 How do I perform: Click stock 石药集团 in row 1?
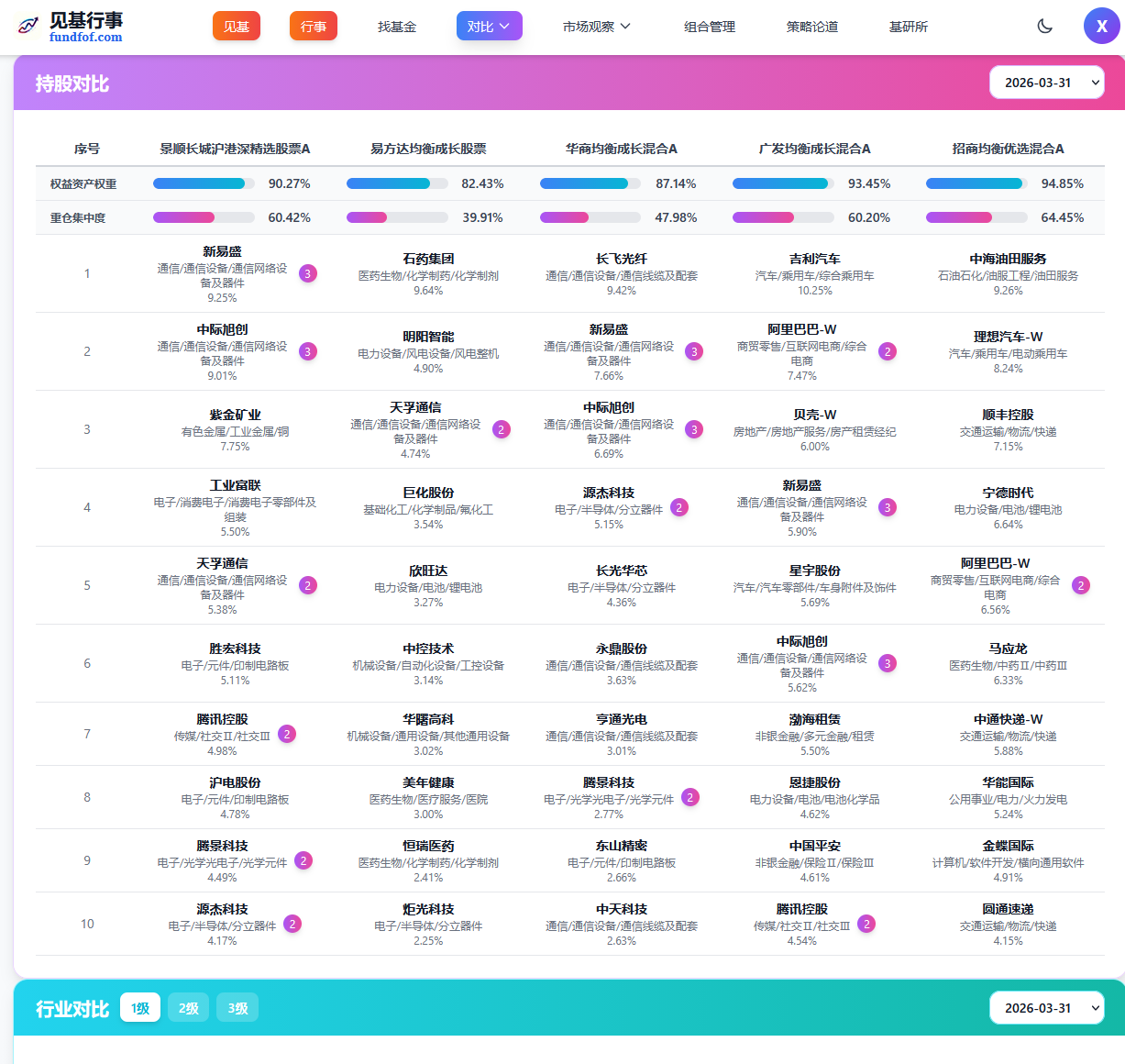428,259
